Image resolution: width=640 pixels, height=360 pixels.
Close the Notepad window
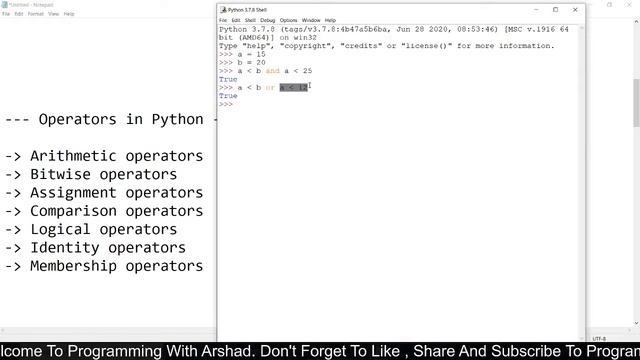(x=629, y=5)
